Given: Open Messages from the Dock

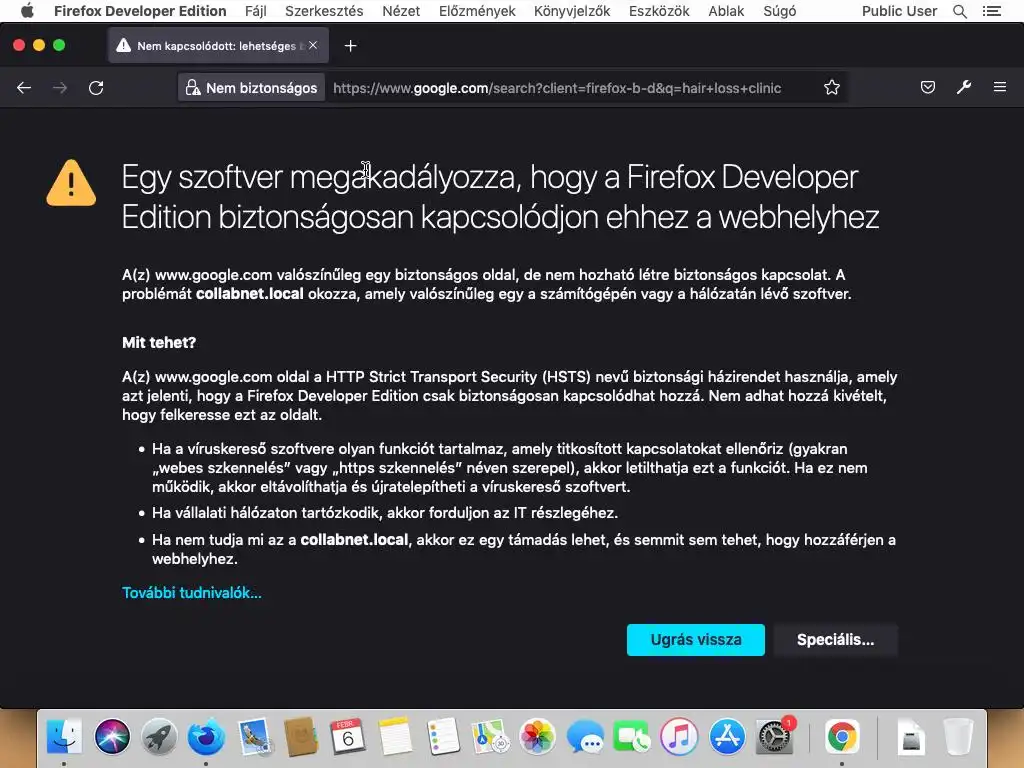Looking at the screenshot, I should [584, 737].
